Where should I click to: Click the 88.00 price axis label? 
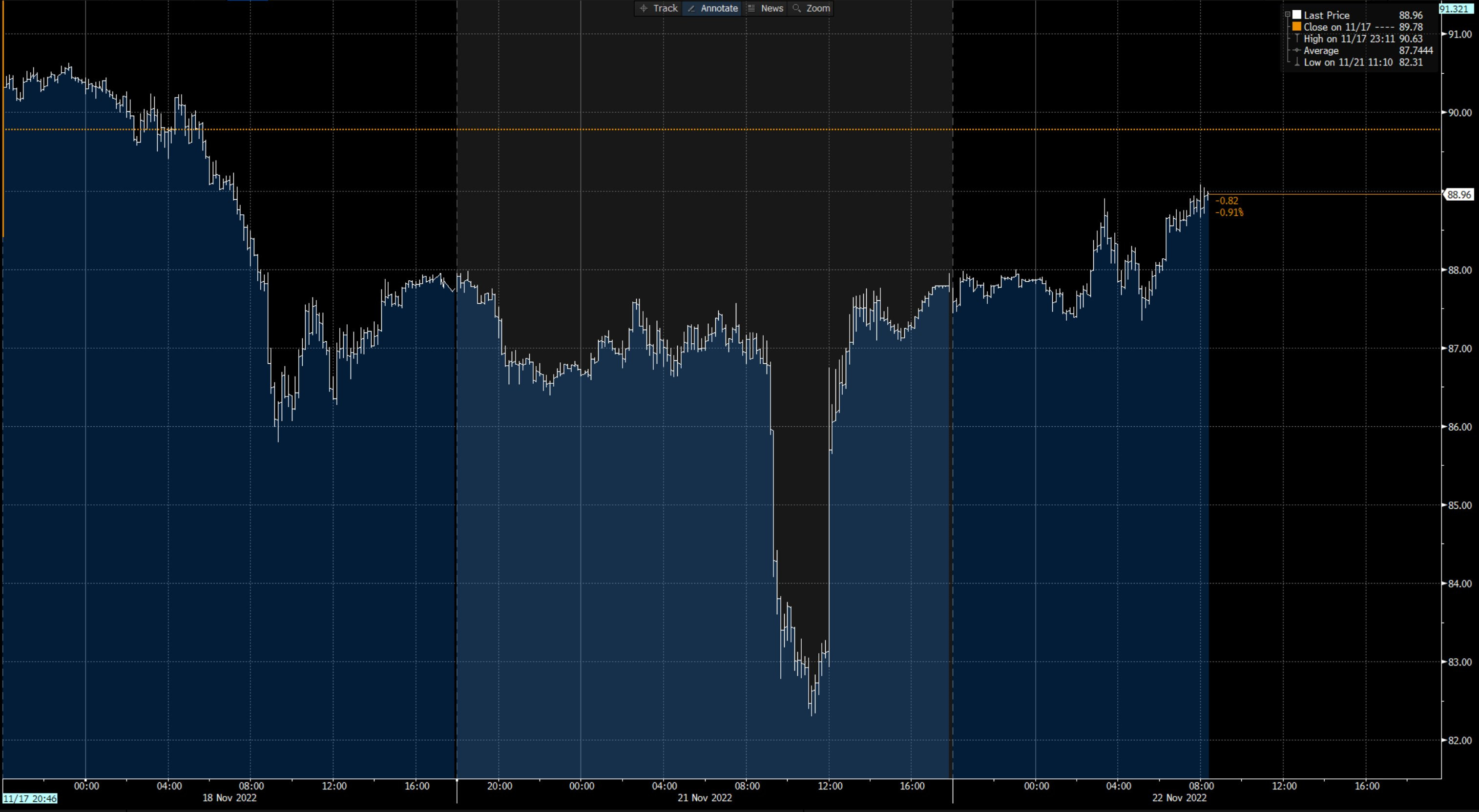coord(1460,270)
